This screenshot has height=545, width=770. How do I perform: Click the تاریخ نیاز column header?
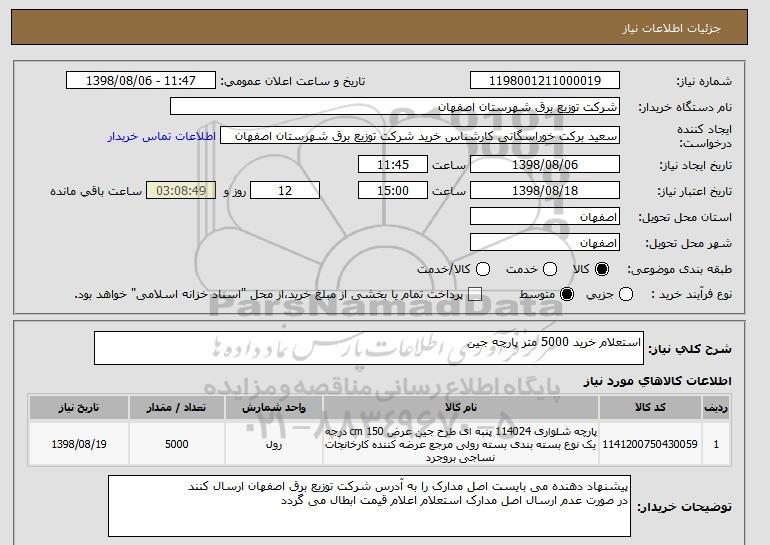click(x=79, y=408)
